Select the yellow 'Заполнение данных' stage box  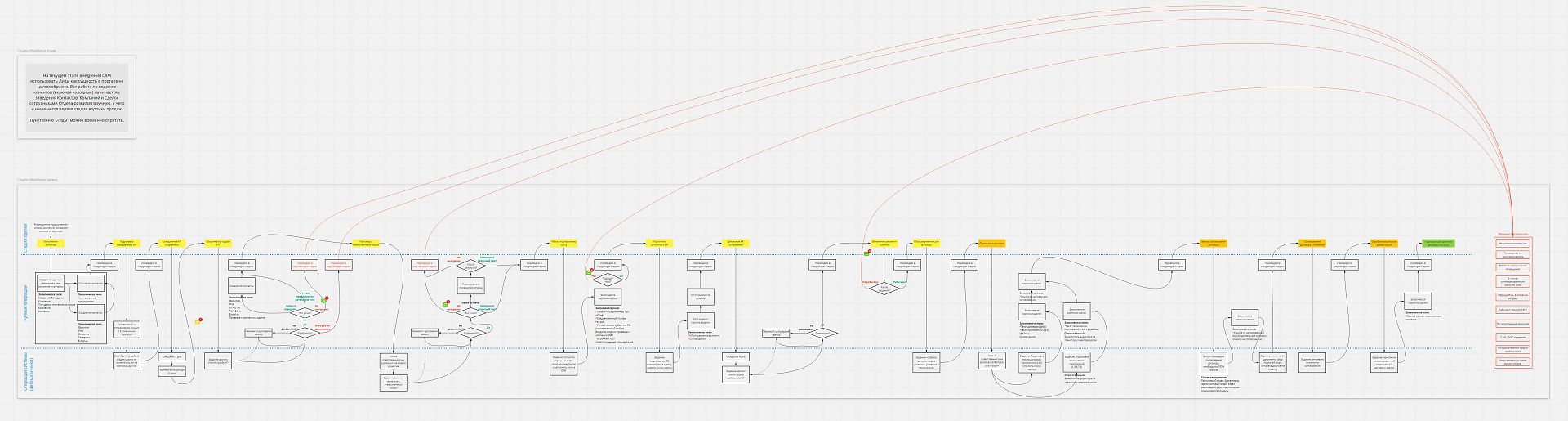point(51,243)
